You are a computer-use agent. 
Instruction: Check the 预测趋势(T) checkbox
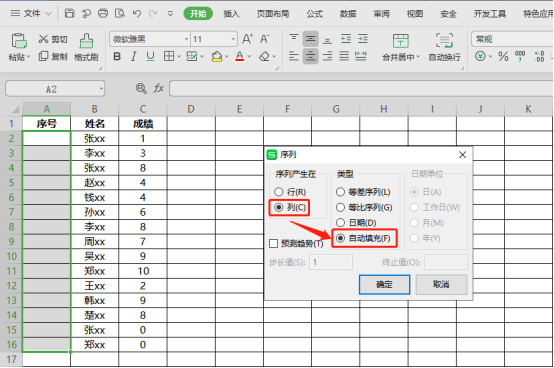click(x=273, y=243)
